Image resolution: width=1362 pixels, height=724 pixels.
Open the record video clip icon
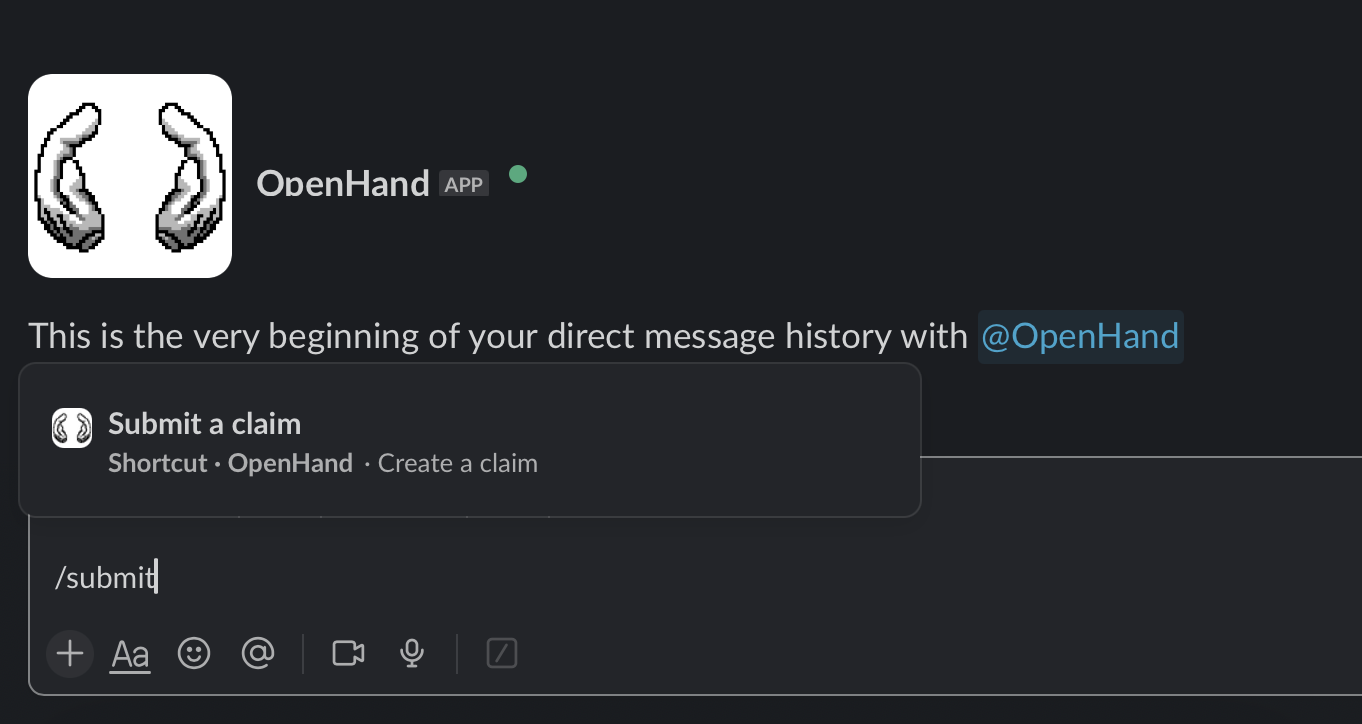[347, 653]
